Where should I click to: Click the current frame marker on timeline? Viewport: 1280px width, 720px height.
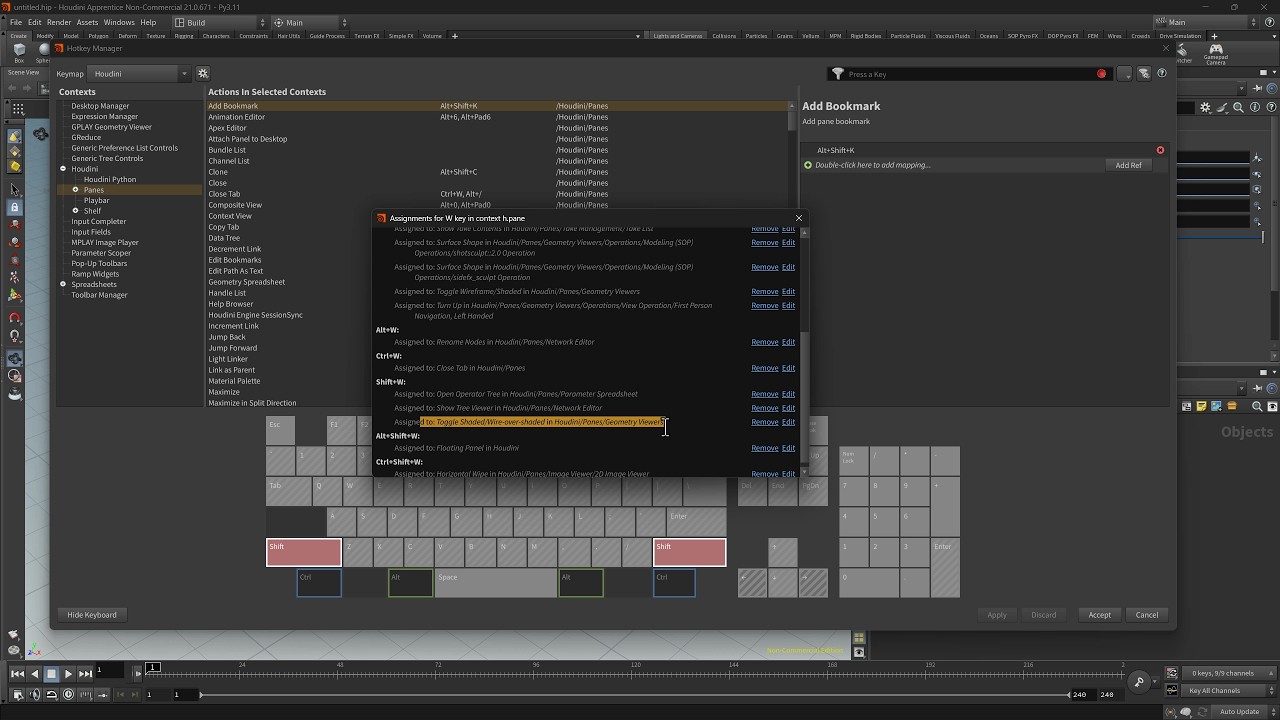coord(153,667)
